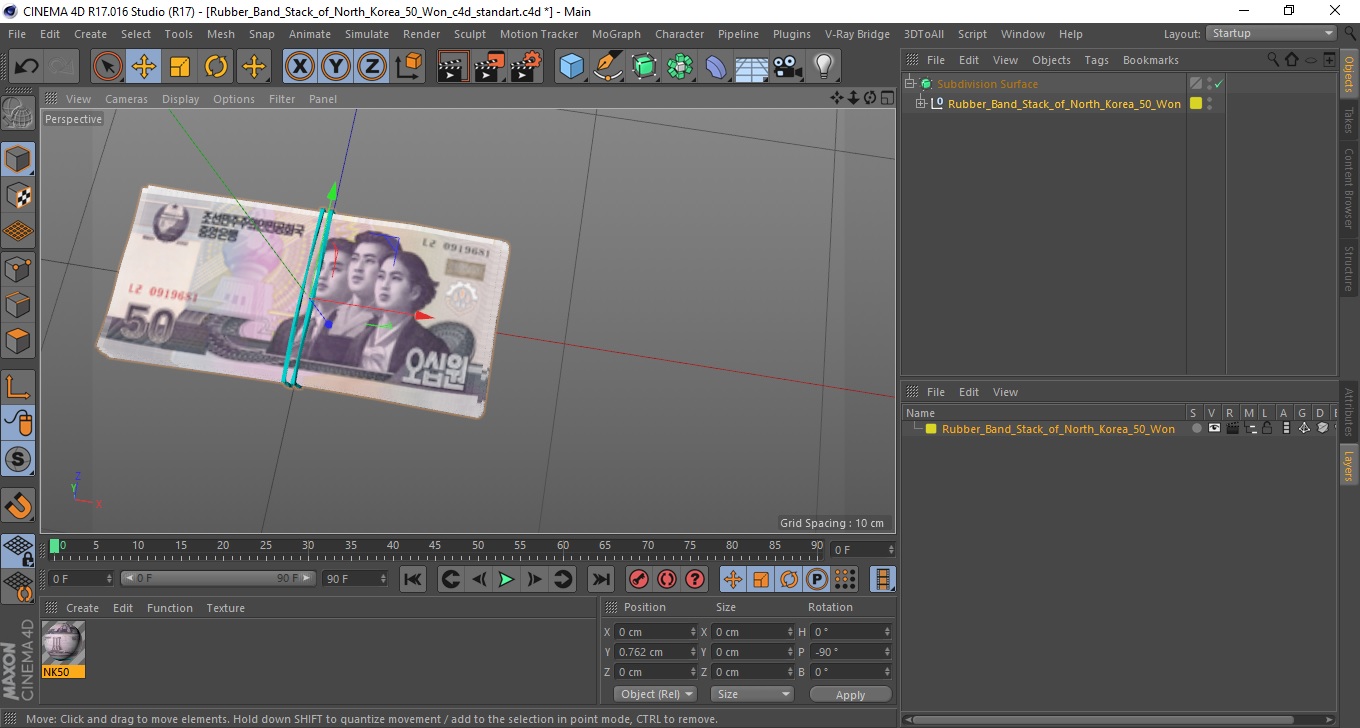Image resolution: width=1360 pixels, height=728 pixels.
Task: Open the floor environment objects icon
Action: tap(751, 67)
